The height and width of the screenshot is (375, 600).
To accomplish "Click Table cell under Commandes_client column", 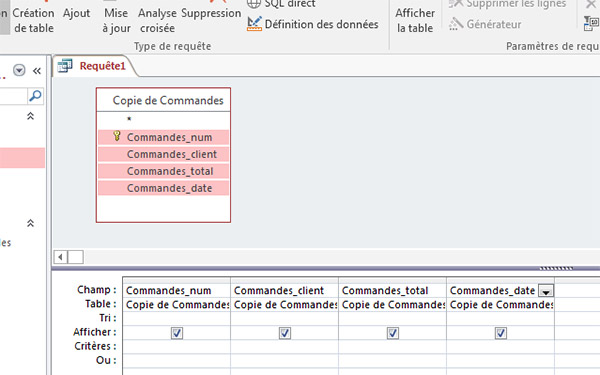I will [x=284, y=305].
